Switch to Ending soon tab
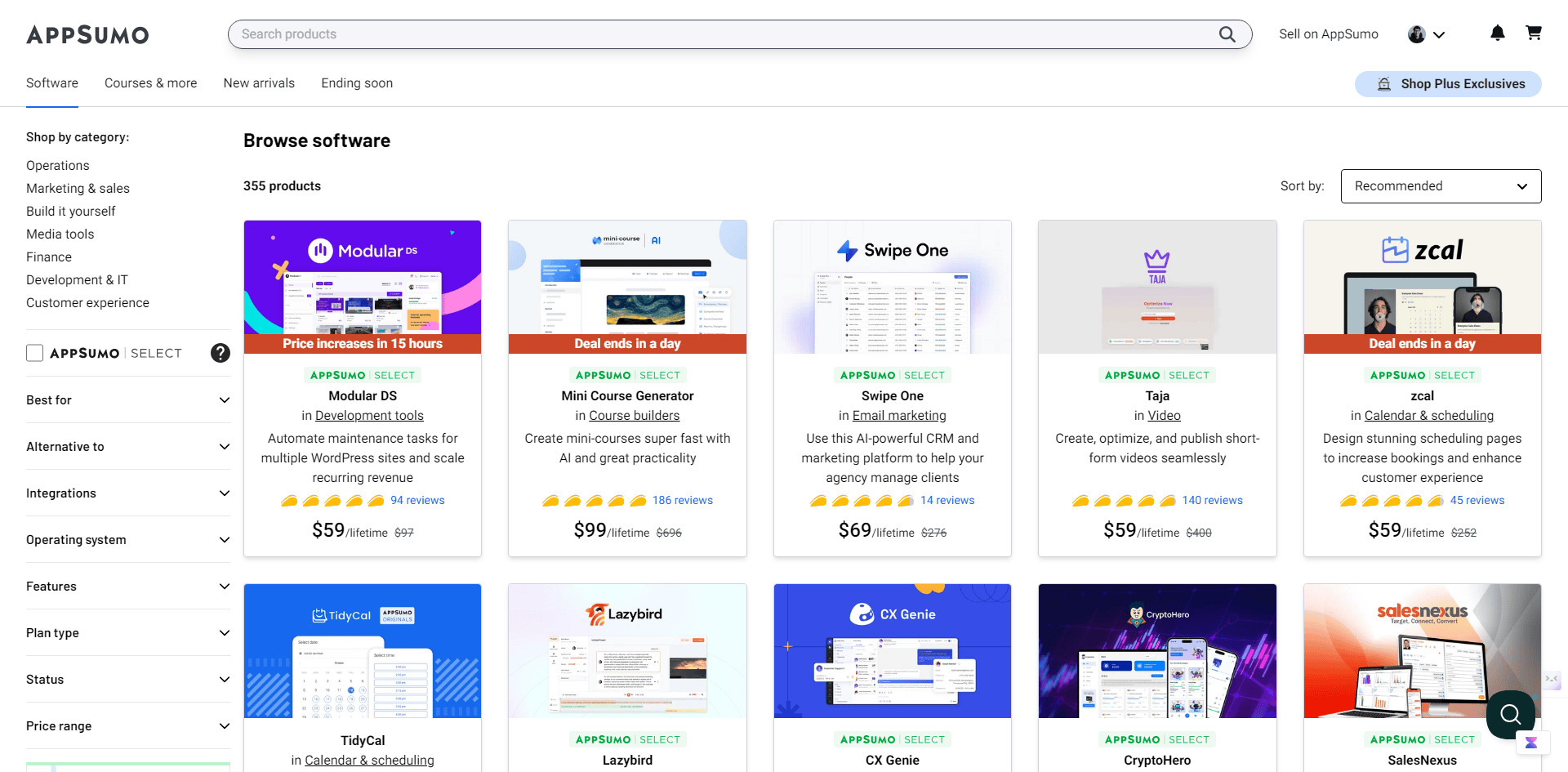Image resolution: width=1568 pixels, height=772 pixels. [357, 83]
